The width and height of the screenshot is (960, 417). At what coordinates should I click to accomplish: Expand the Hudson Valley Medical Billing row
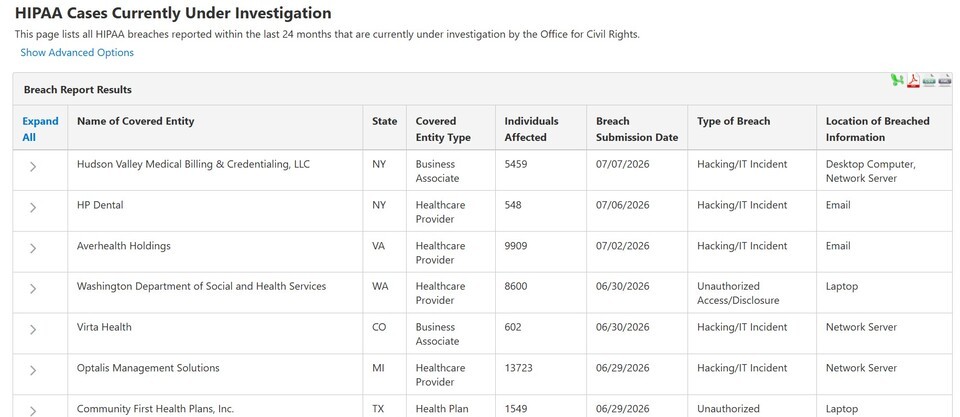[33, 167]
